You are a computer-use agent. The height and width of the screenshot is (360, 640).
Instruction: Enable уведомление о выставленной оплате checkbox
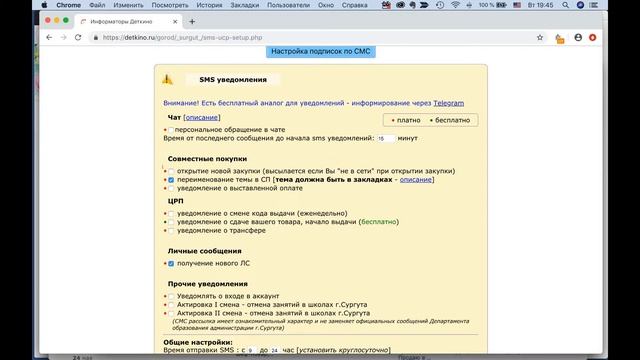171,188
